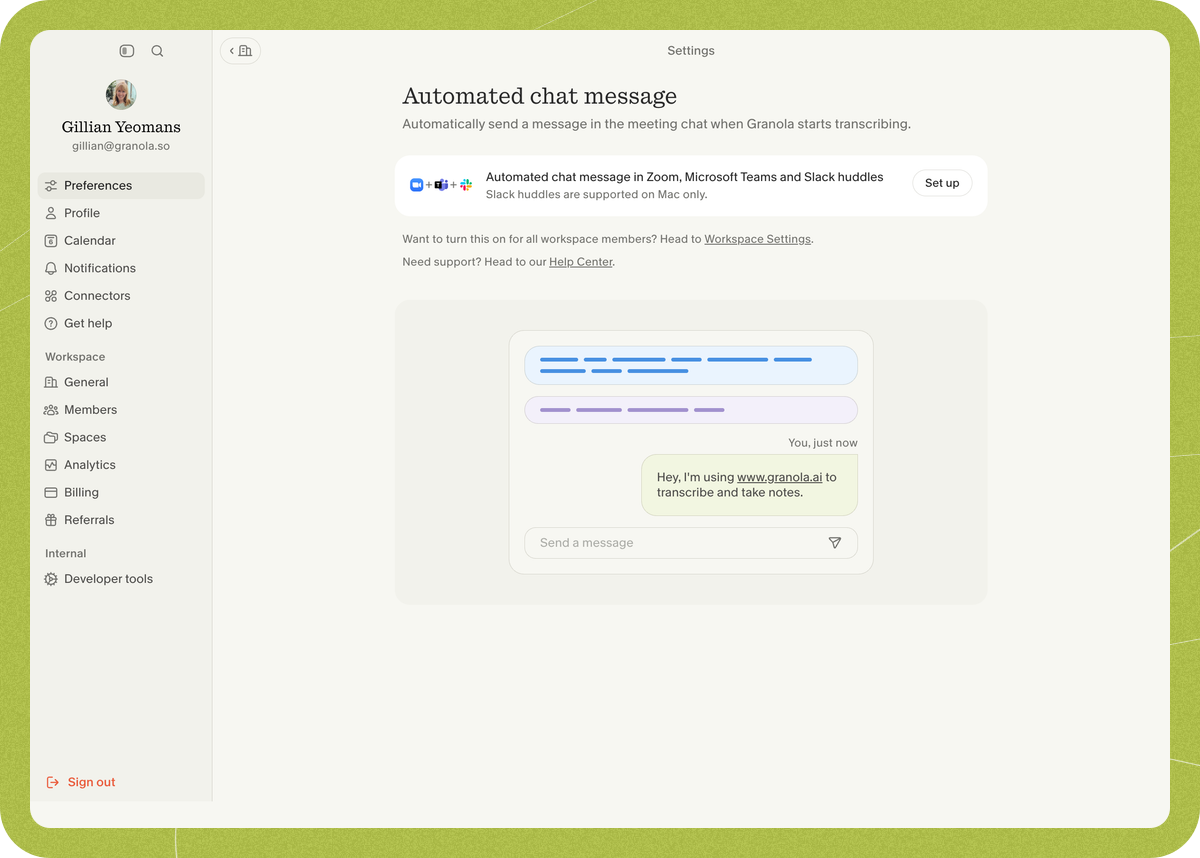Image resolution: width=1200 pixels, height=858 pixels.
Task: Go to Billing section
Action: click(121, 493)
